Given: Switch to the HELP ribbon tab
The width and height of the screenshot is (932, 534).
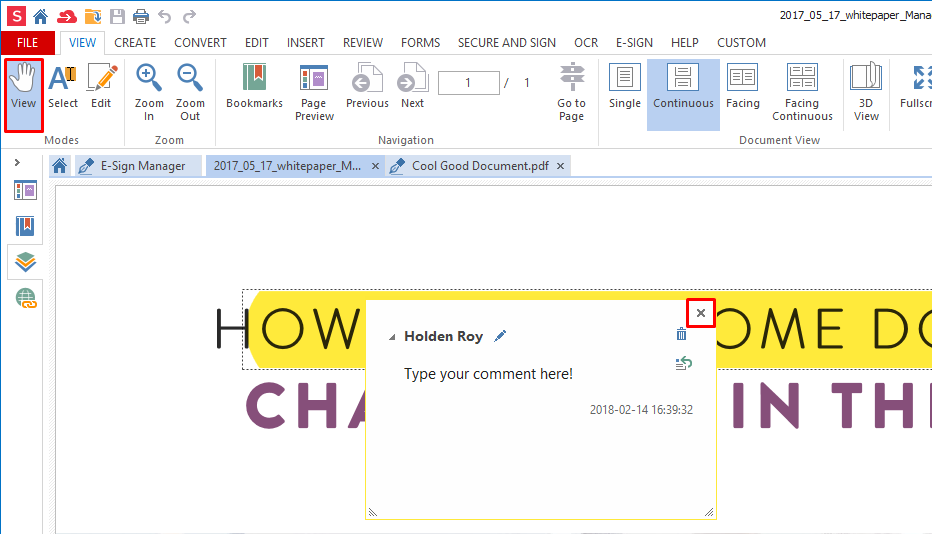Looking at the screenshot, I should 685,43.
